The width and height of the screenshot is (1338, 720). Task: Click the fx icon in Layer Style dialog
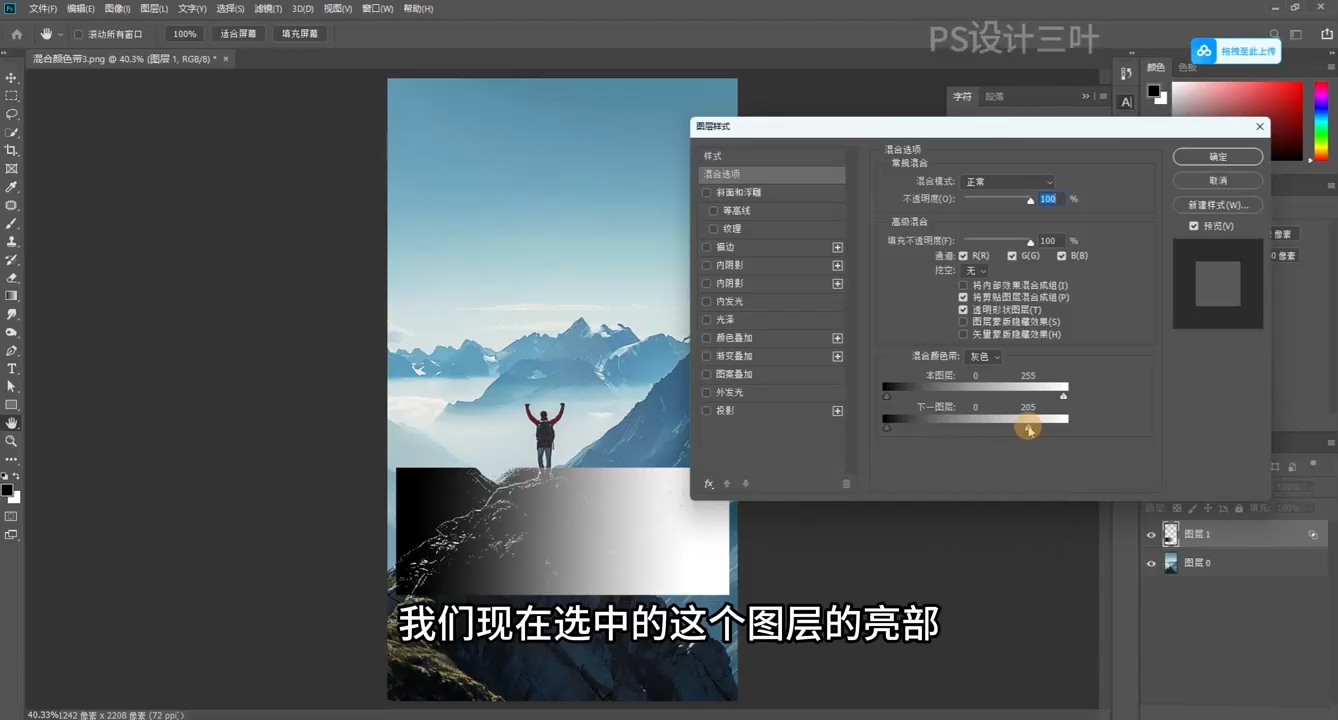pos(708,484)
